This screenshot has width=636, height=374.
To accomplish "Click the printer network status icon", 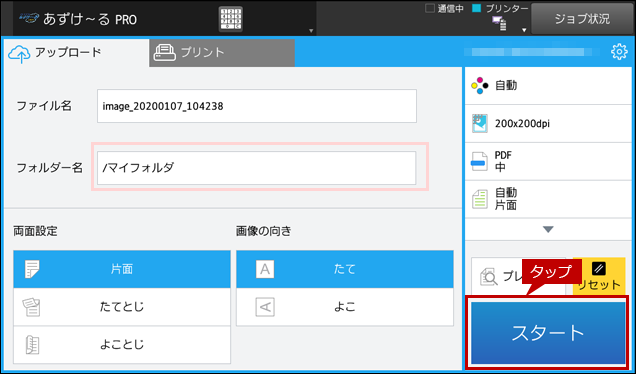I will [499, 24].
